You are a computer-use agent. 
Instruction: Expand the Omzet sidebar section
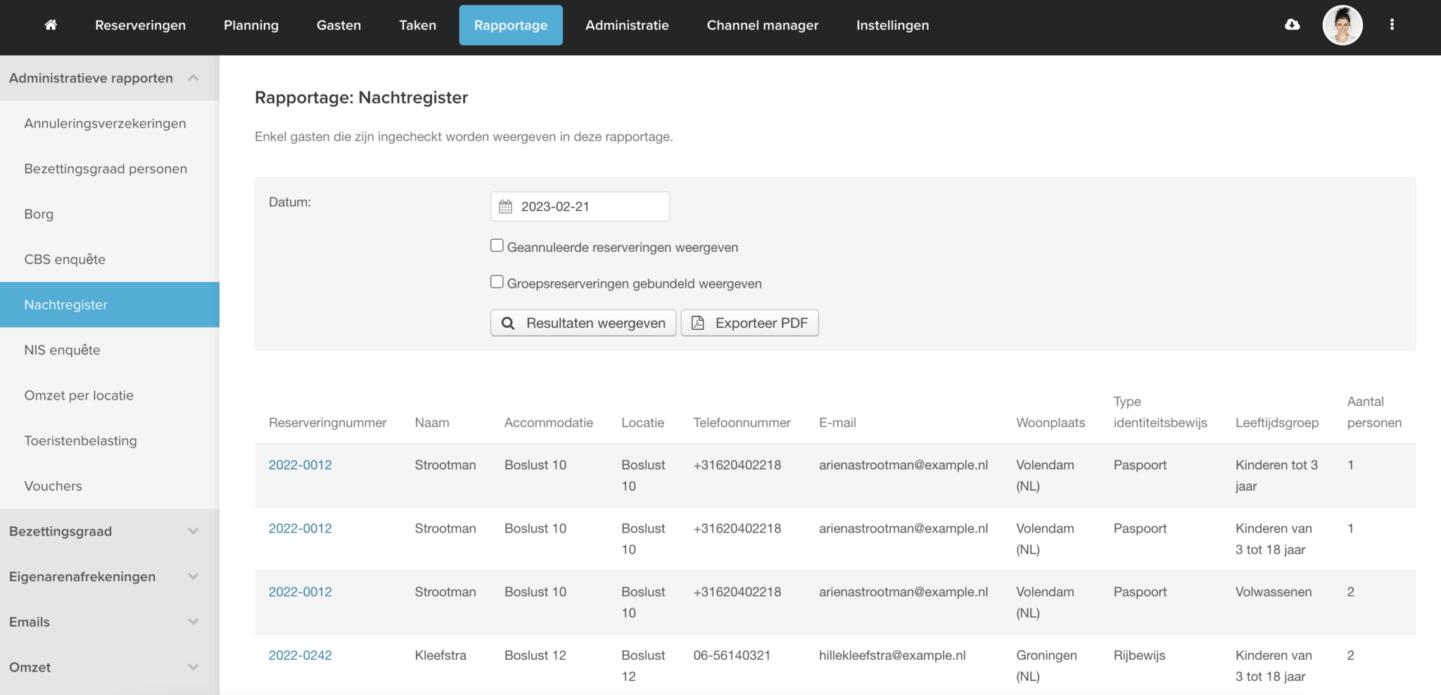pyautogui.click(x=193, y=667)
